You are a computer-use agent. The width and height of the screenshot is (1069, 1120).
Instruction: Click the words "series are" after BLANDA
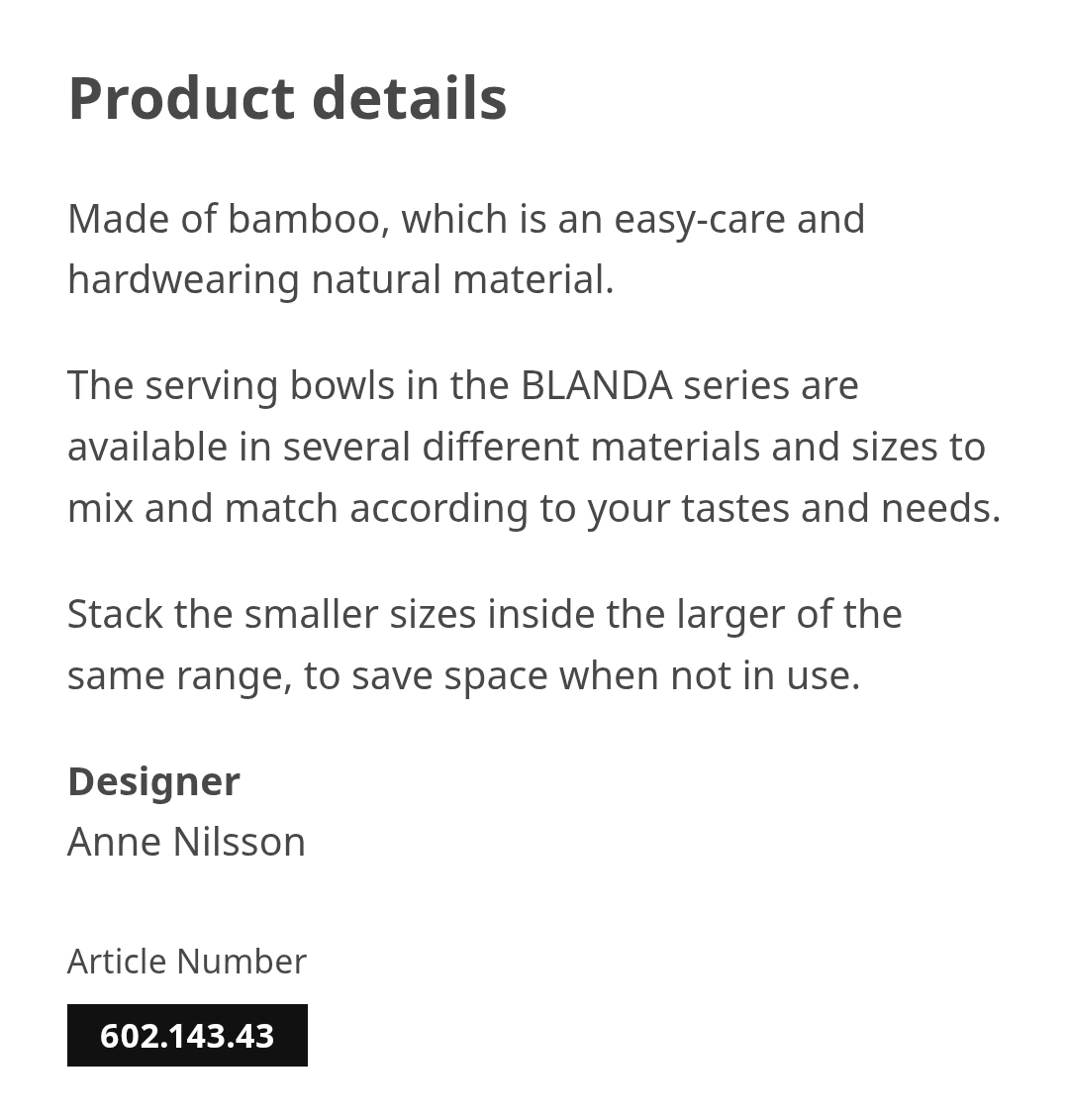pyautogui.click(x=770, y=386)
